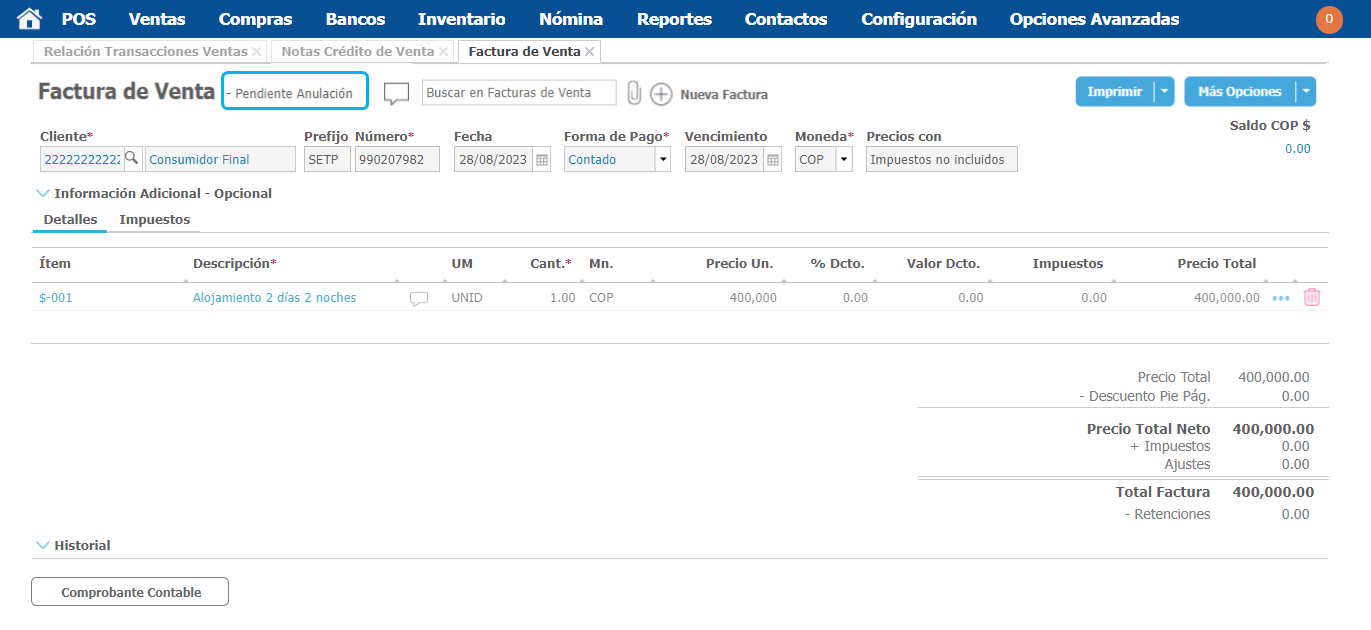This screenshot has height=630, width=1371.
Task: Open the Fecha calendar picker icon
Action: tap(542, 160)
